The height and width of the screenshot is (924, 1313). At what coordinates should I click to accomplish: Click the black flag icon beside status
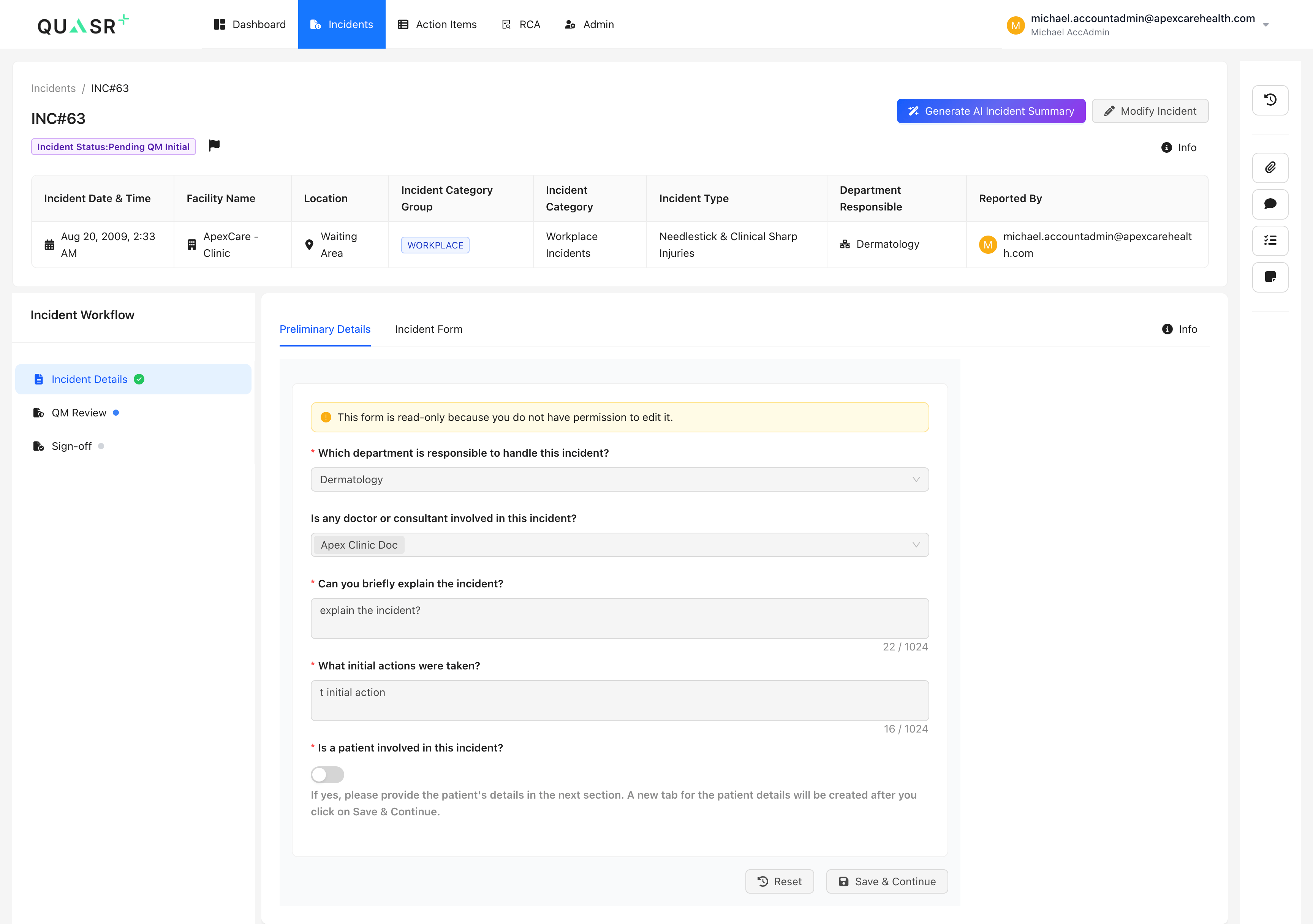214,145
